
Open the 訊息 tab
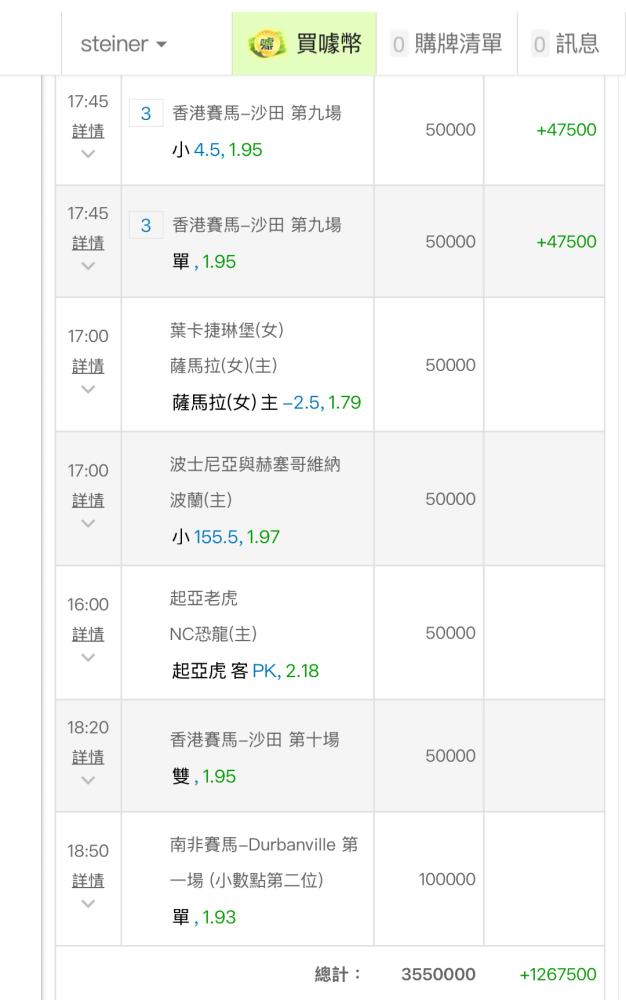click(566, 44)
